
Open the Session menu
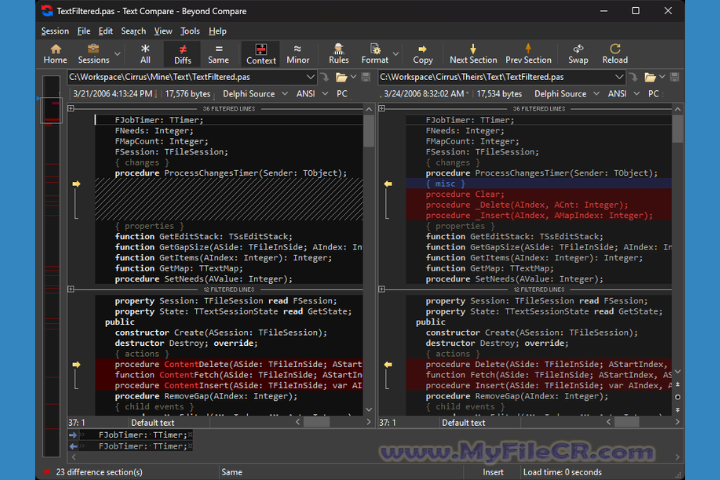point(55,31)
